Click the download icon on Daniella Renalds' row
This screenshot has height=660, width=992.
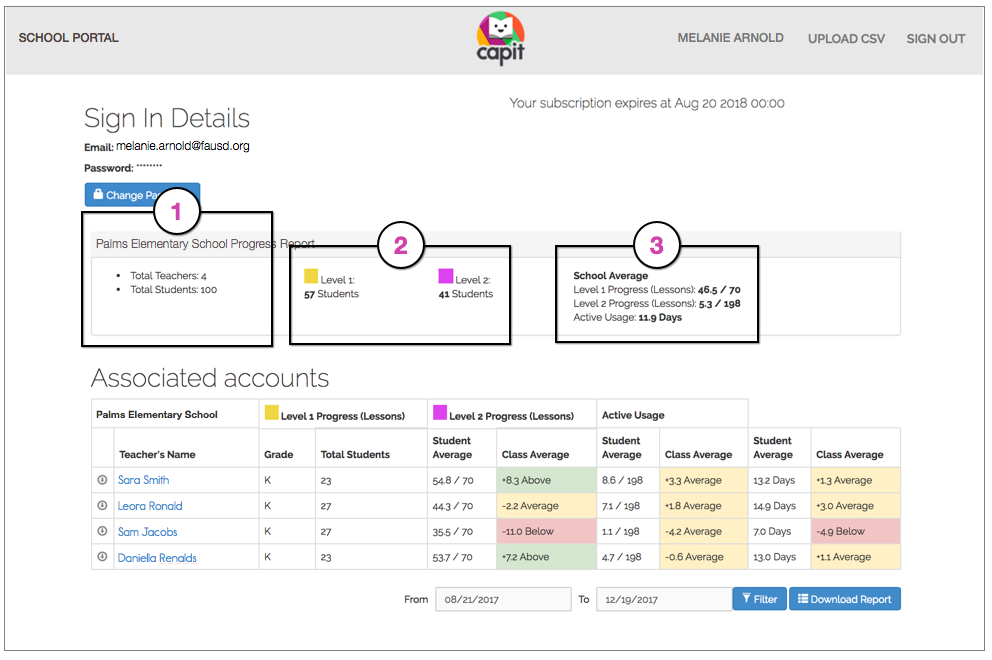click(x=103, y=557)
